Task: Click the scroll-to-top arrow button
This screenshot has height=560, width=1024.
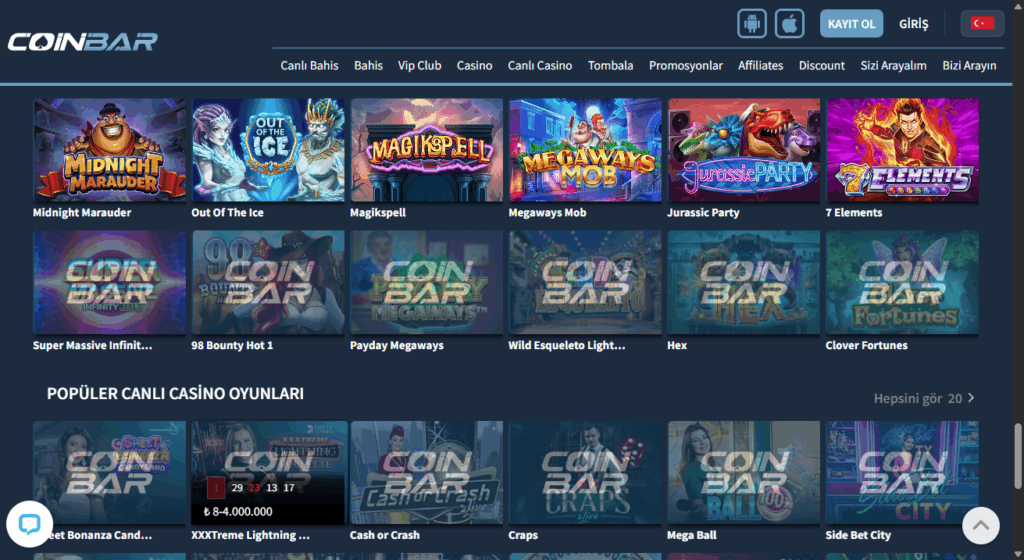Action: point(980,525)
